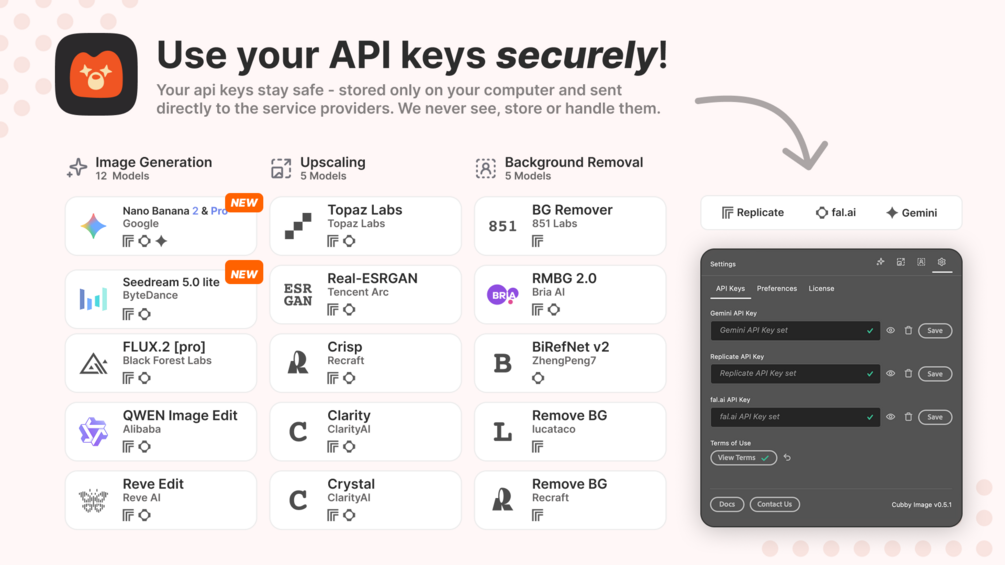1005x565 pixels.
Task: Save the Gemini API key
Action: point(935,331)
